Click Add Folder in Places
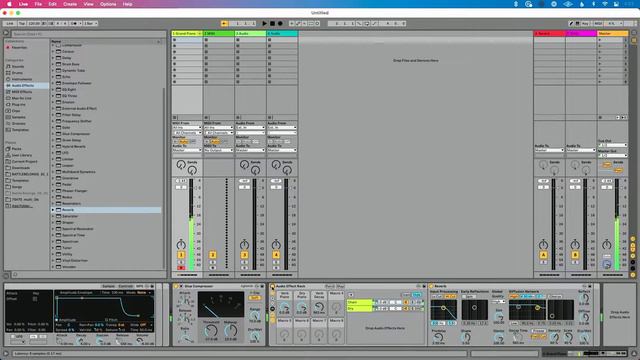Screen dimensions: 640x360 coord(22,206)
